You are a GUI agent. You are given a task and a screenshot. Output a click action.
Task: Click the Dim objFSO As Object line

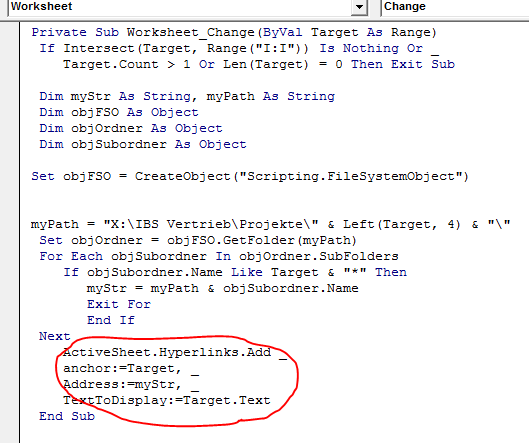click(x=119, y=112)
